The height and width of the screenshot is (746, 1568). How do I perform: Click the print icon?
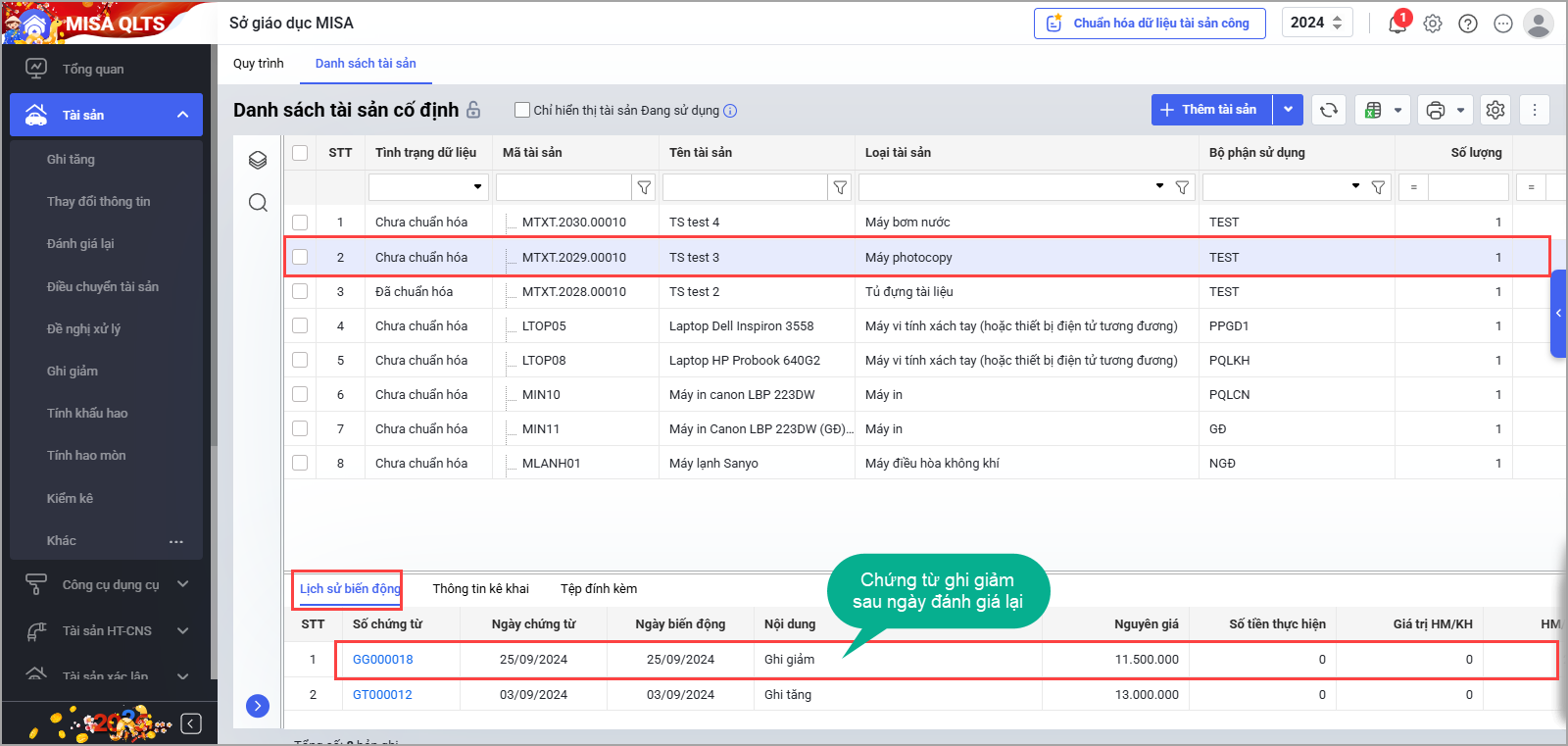(x=1436, y=110)
